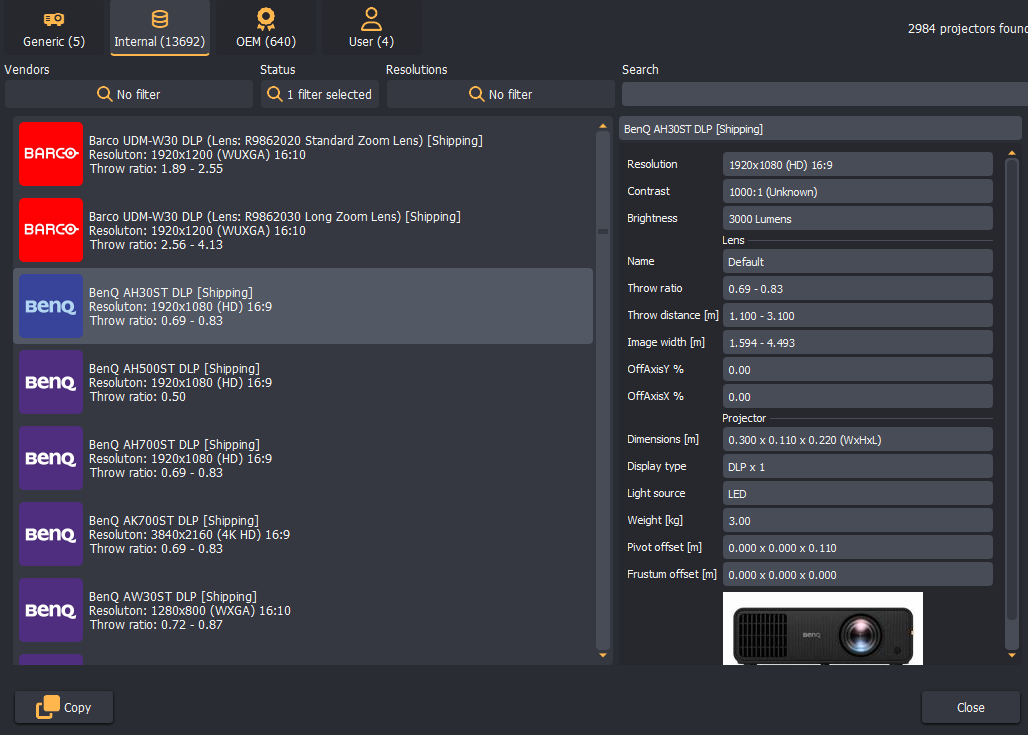Click the details panel scroll down arrow
Screen dimensions: 1028x735
(1012, 655)
